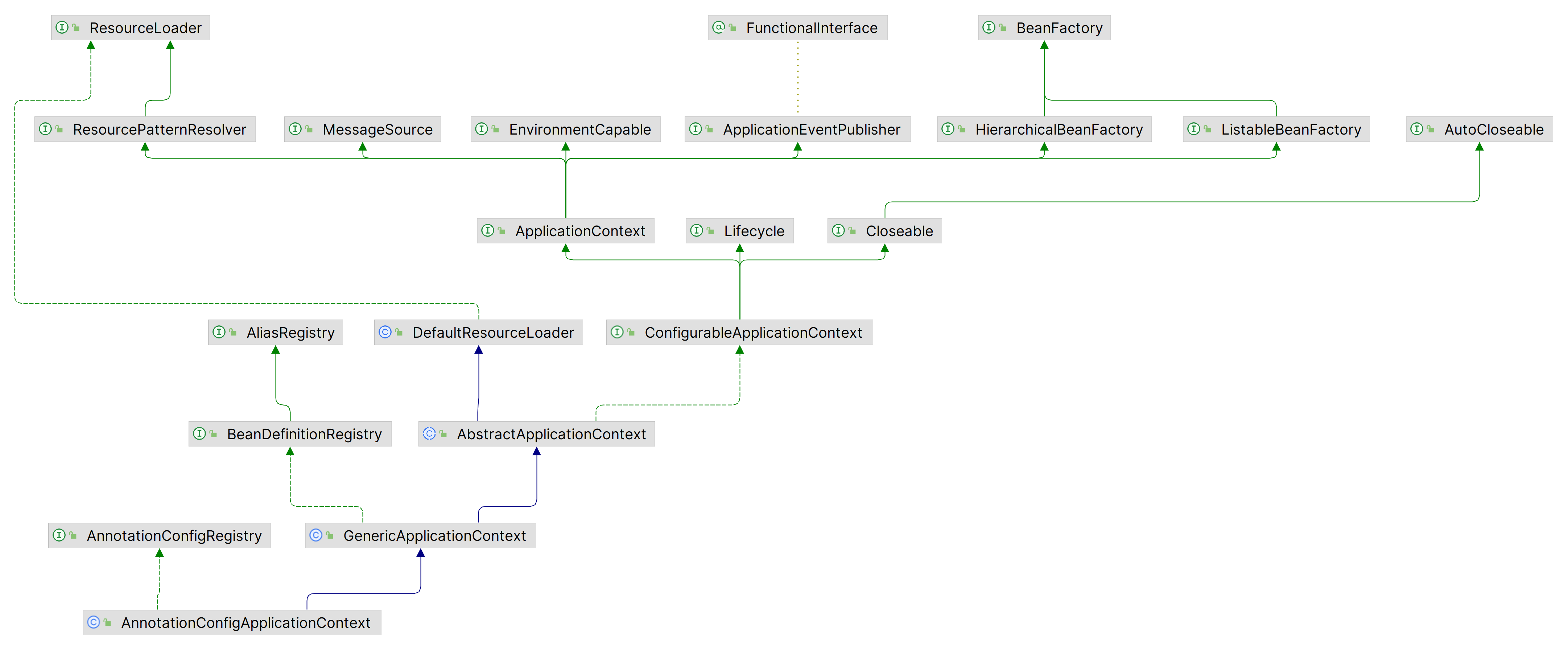Click the interface icon beside BeanFactory
This screenshot has width=1568, height=650.
coord(989,28)
